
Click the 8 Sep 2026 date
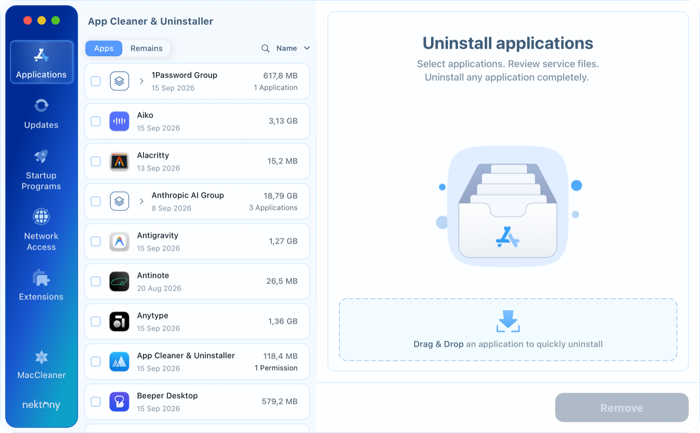click(x=171, y=208)
